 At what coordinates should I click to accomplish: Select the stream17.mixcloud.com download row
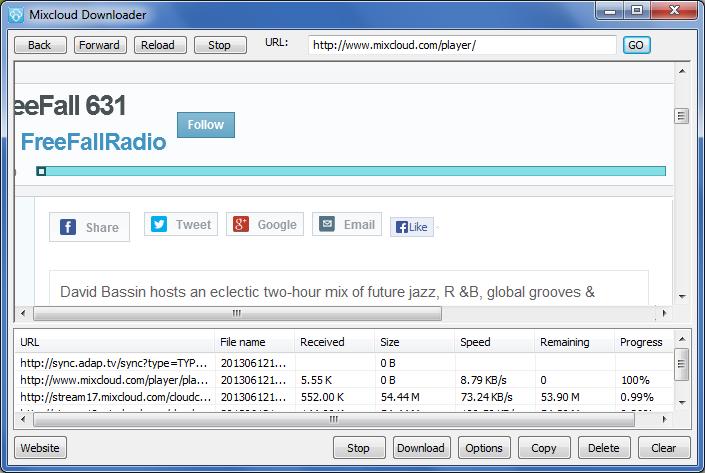coord(344,397)
